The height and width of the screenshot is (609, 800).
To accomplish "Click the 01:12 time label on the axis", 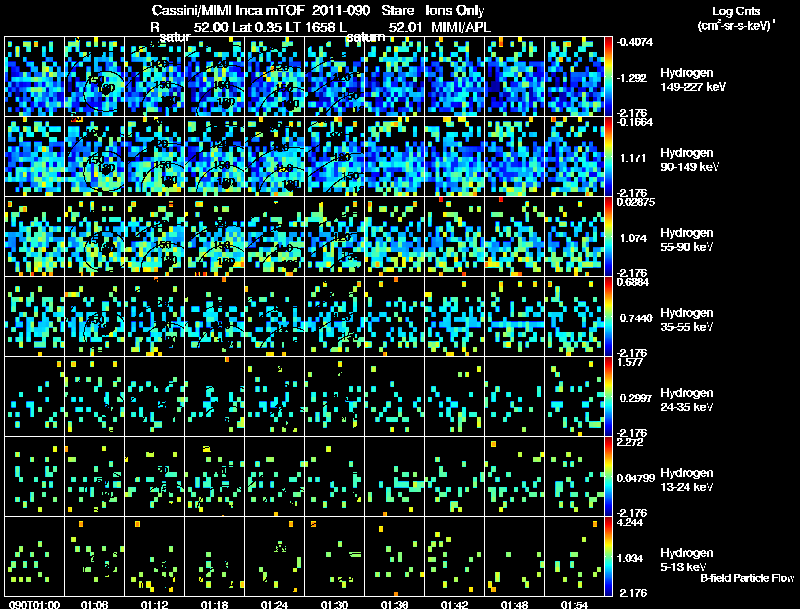I will click(x=154, y=604).
